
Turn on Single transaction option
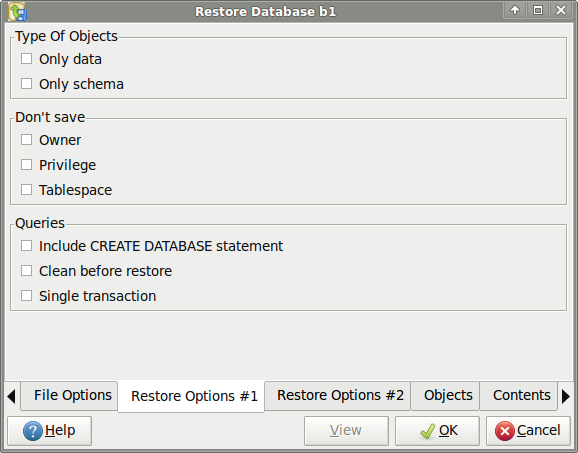coord(27,296)
